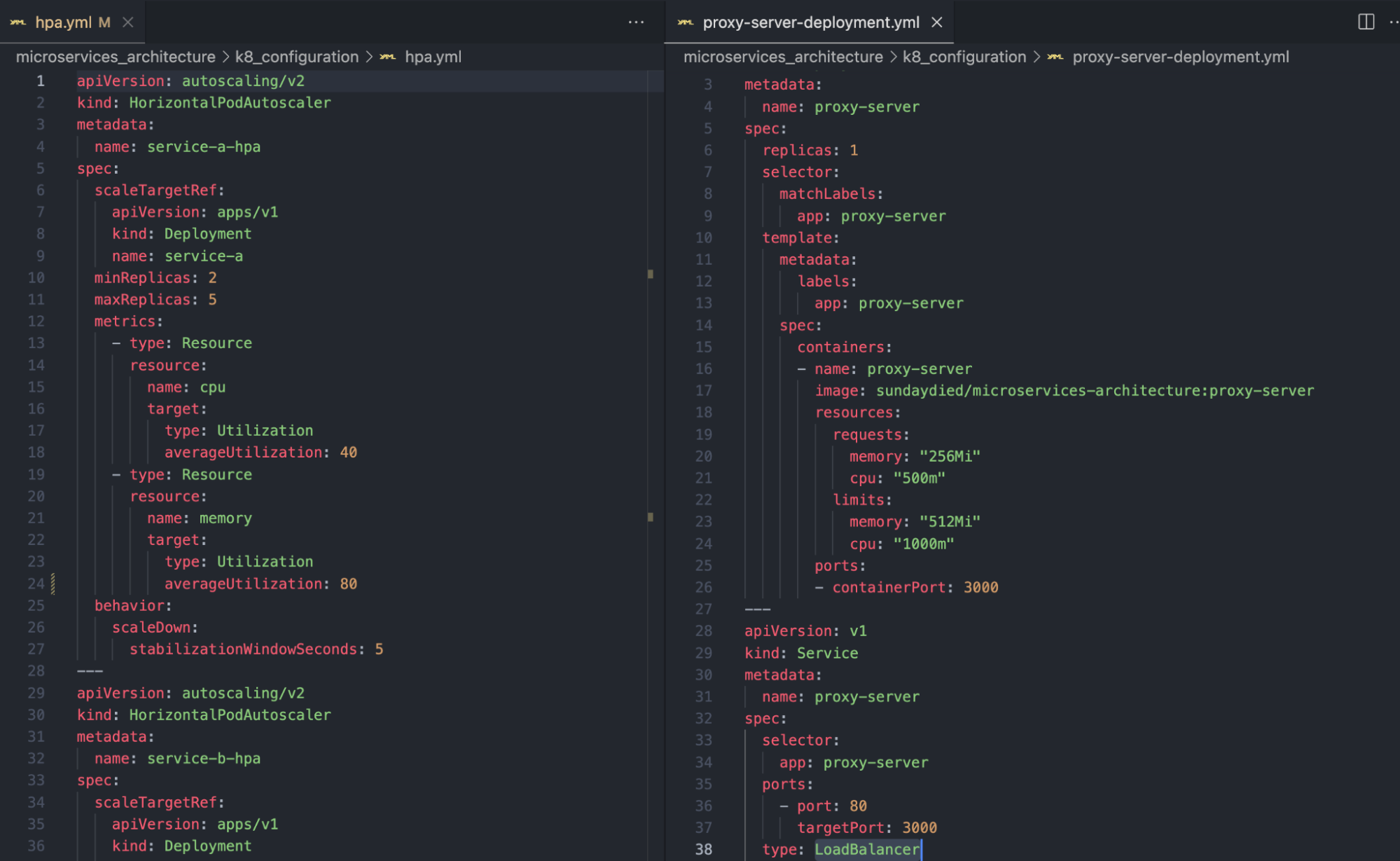
Task: Click 'minReplicas: 2' line
Action: pos(155,277)
